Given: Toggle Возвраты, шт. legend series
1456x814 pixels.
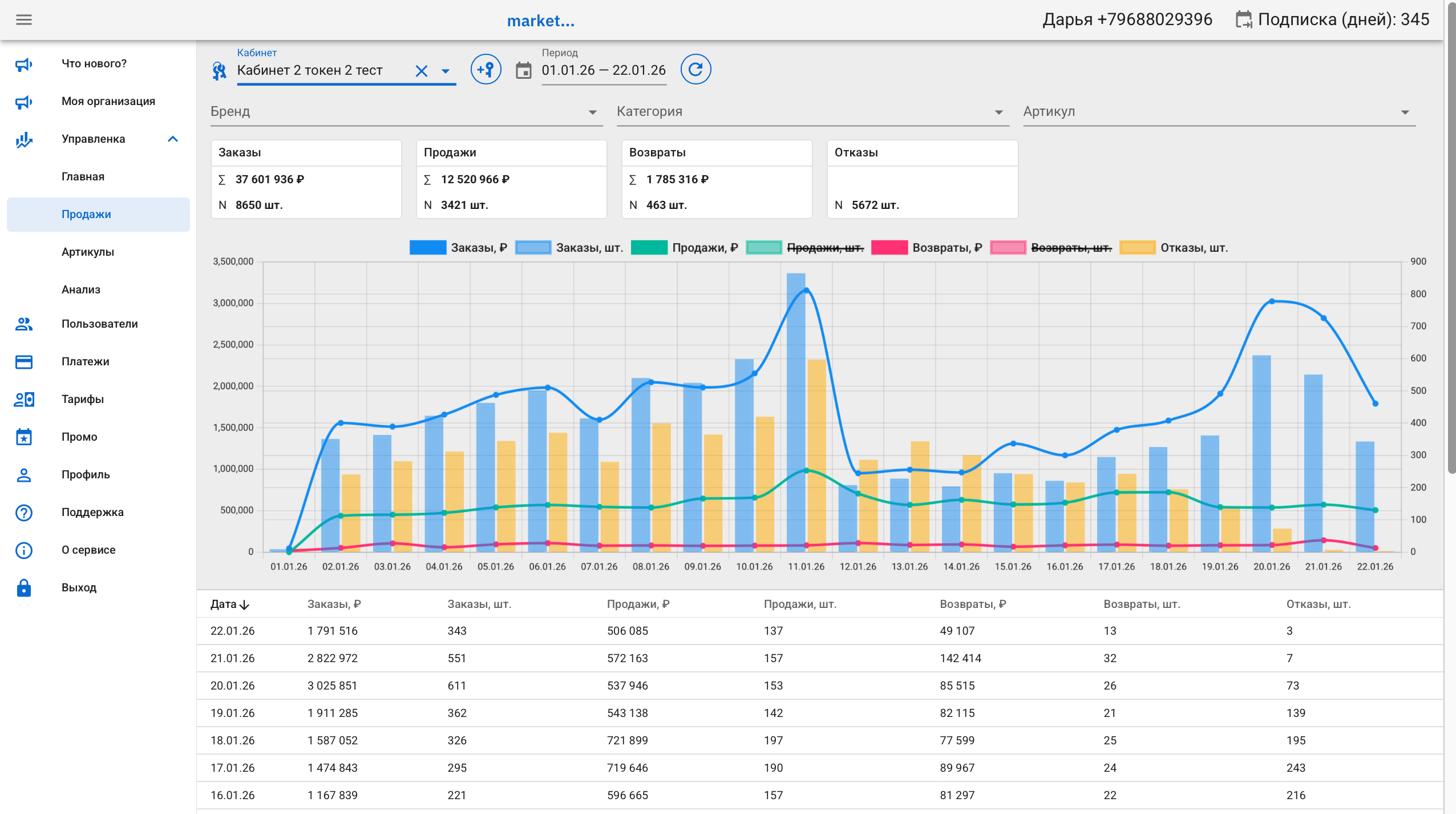Looking at the screenshot, I should (1070, 248).
